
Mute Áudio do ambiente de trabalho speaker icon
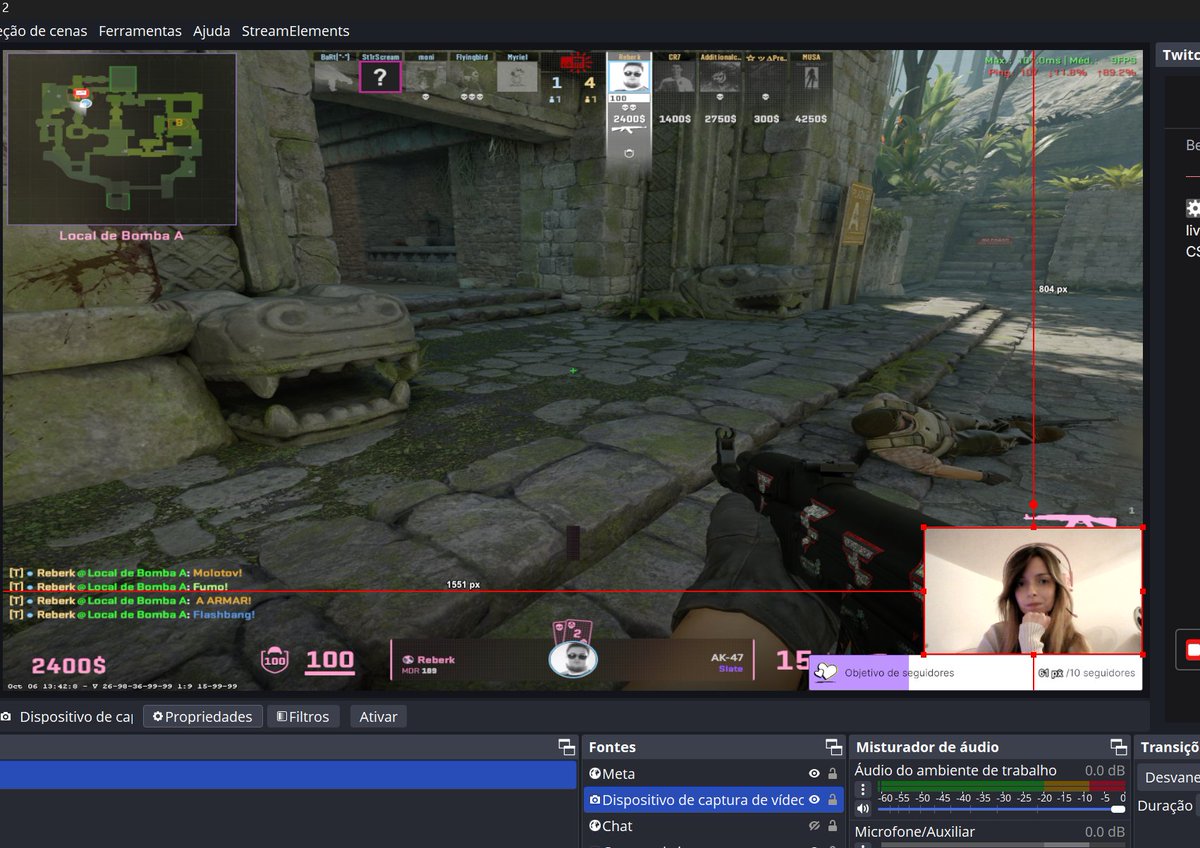point(863,808)
